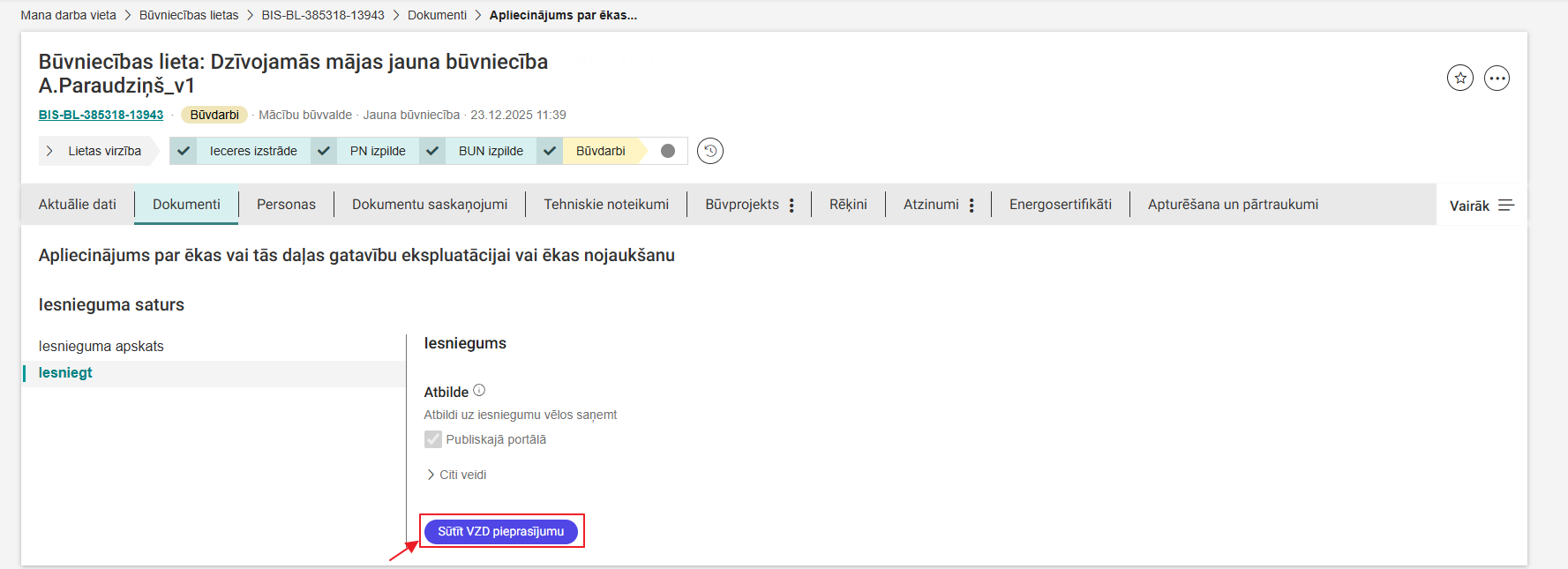Open Būvniecības lietas breadcrumb
1568x569 pixels.
pos(189,15)
